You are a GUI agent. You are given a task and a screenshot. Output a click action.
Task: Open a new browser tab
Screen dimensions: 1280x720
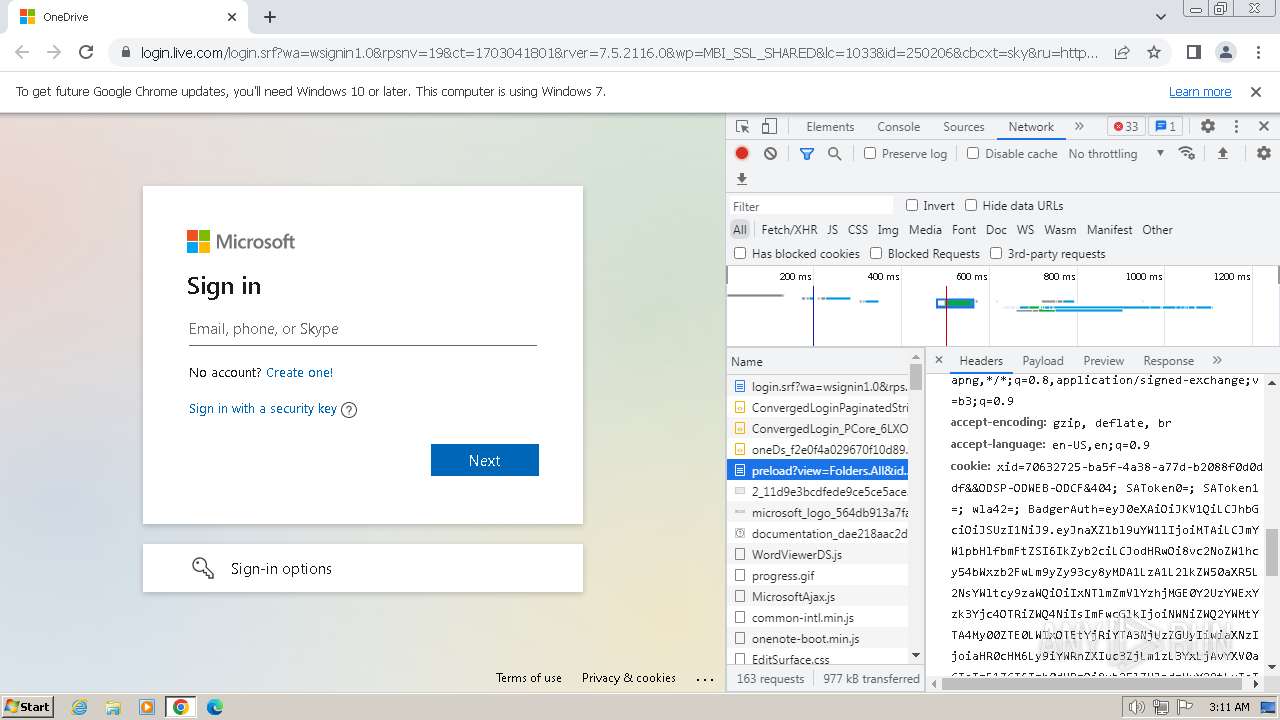click(x=270, y=17)
